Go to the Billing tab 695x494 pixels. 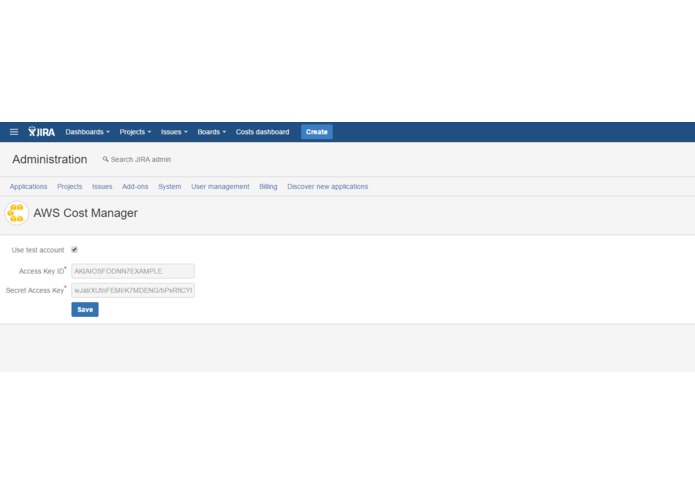(268, 187)
